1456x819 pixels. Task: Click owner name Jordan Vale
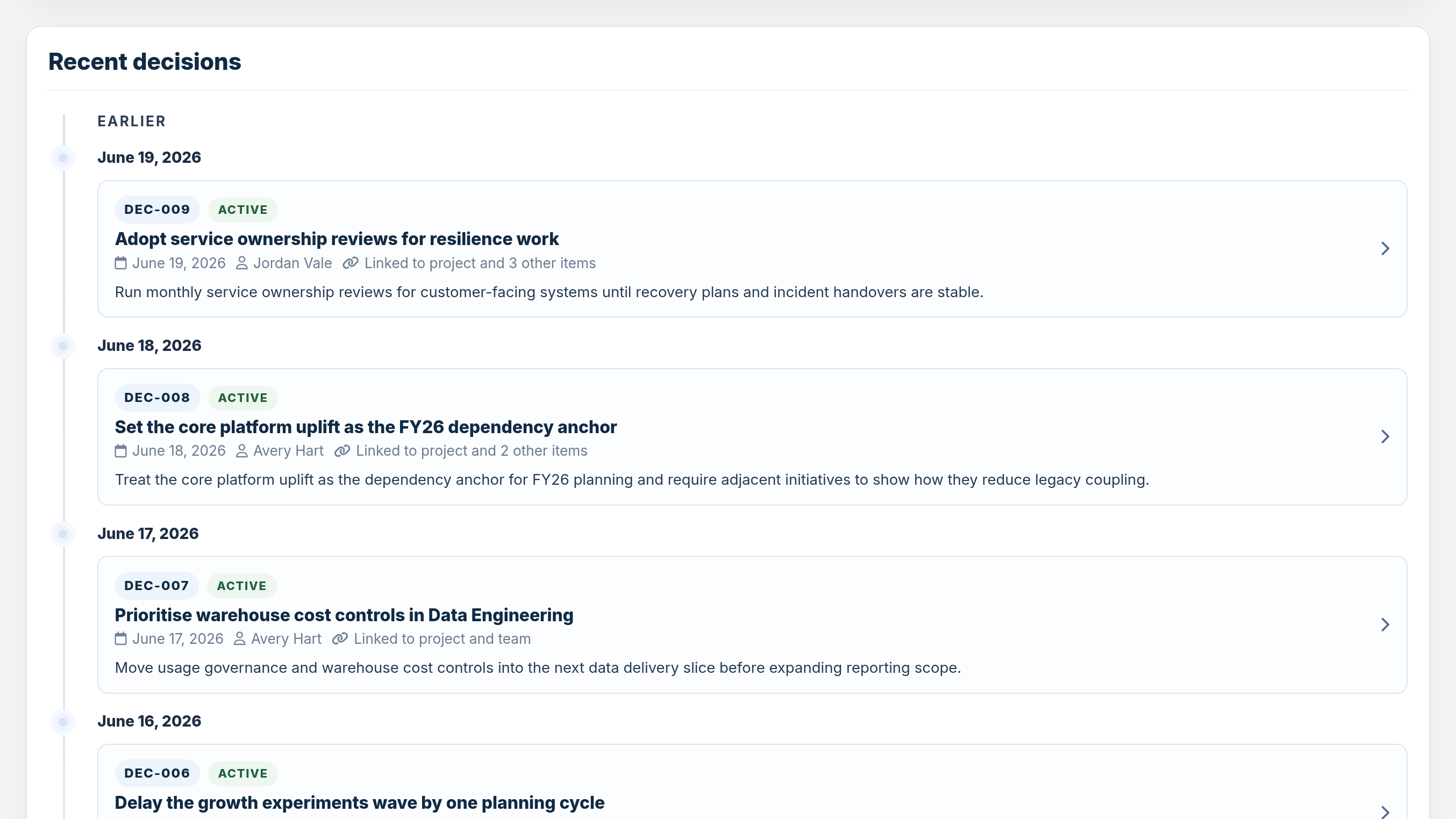click(292, 263)
